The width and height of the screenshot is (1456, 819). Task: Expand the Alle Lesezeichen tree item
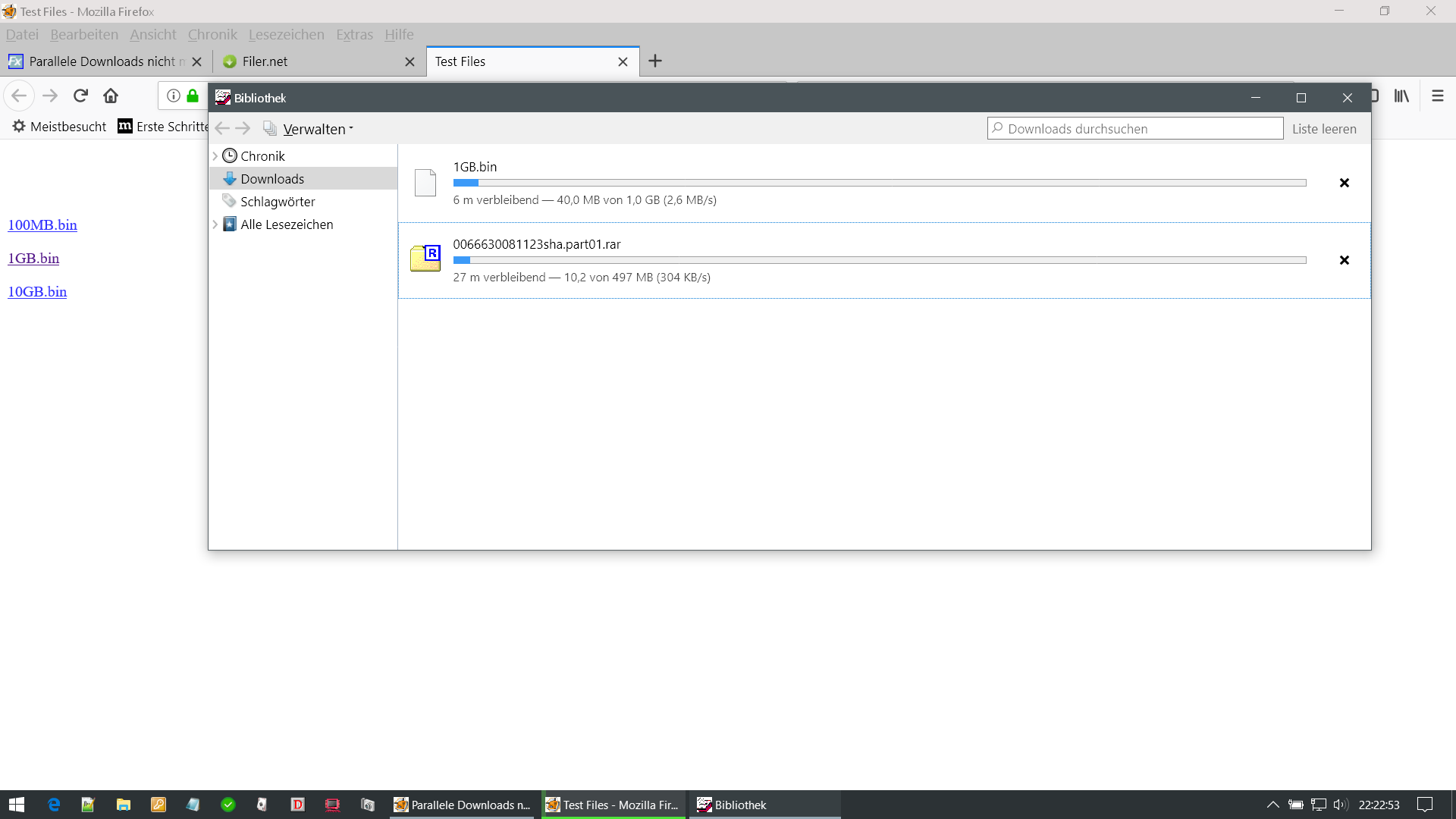click(215, 224)
